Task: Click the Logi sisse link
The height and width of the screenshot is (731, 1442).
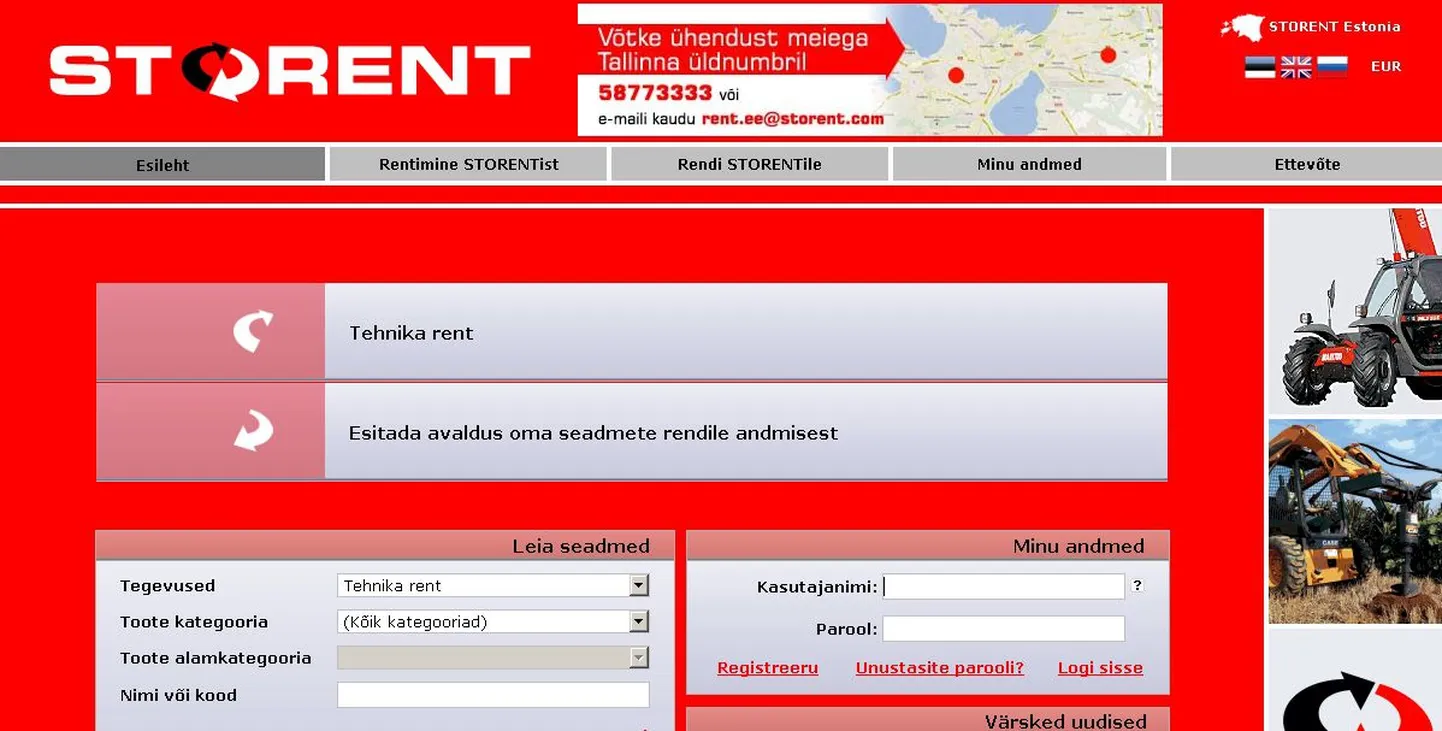Action: tap(1100, 668)
